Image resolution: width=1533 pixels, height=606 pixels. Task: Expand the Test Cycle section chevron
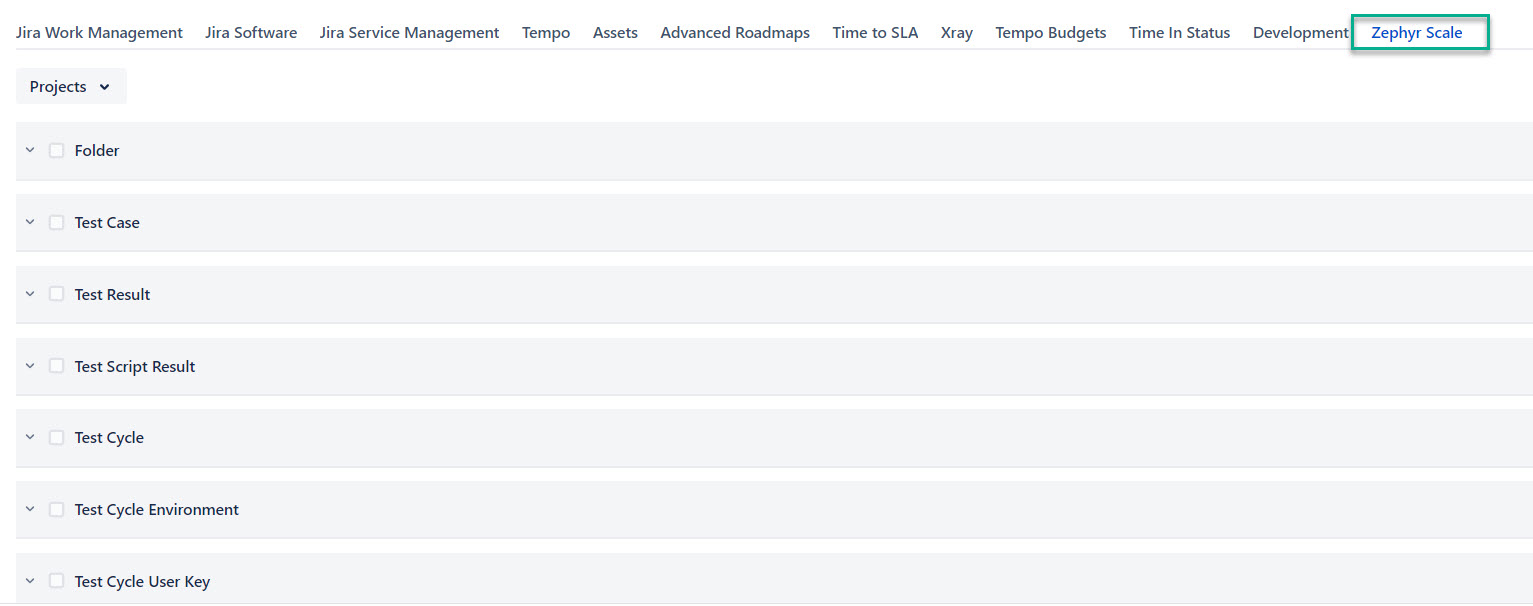tap(30, 437)
